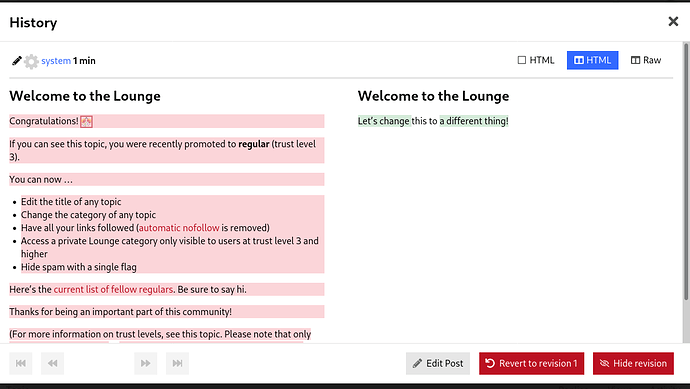Select side-by-side HTML view
This screenshot has width=690, height=389.
click(x=592, y=60)
